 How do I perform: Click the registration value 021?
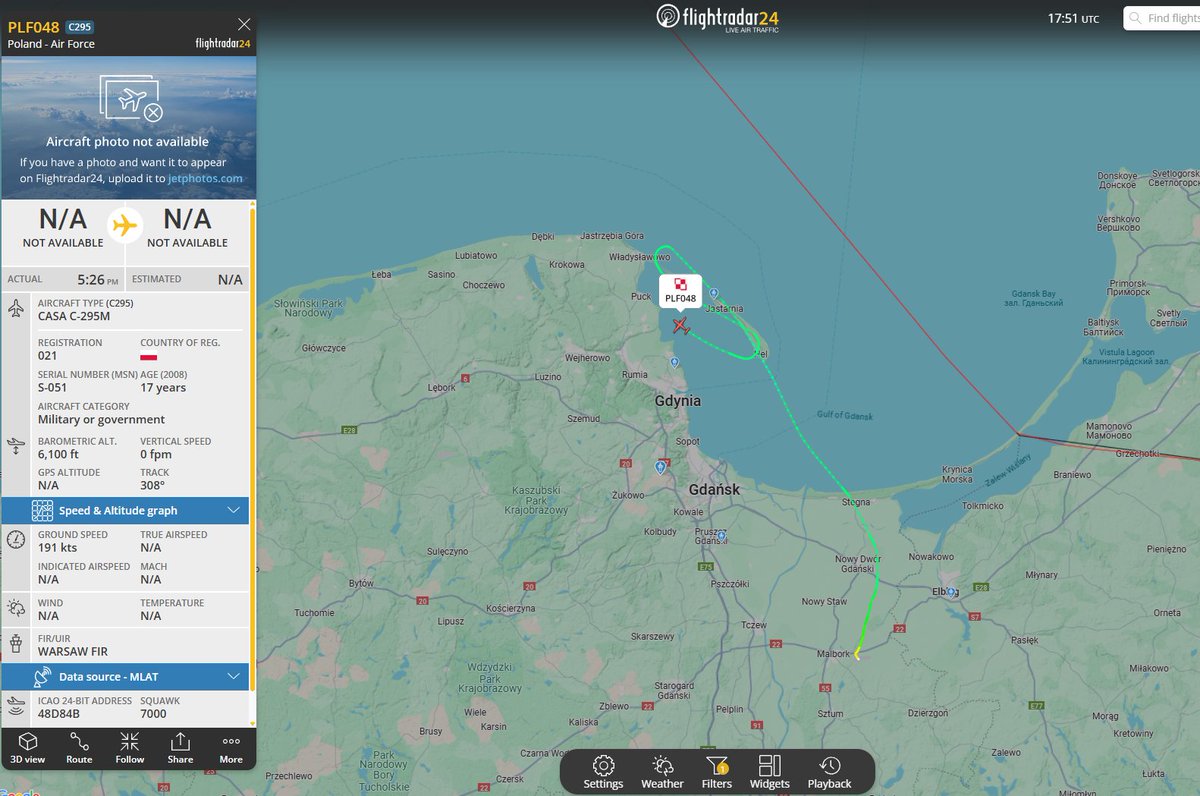point(48,355)
